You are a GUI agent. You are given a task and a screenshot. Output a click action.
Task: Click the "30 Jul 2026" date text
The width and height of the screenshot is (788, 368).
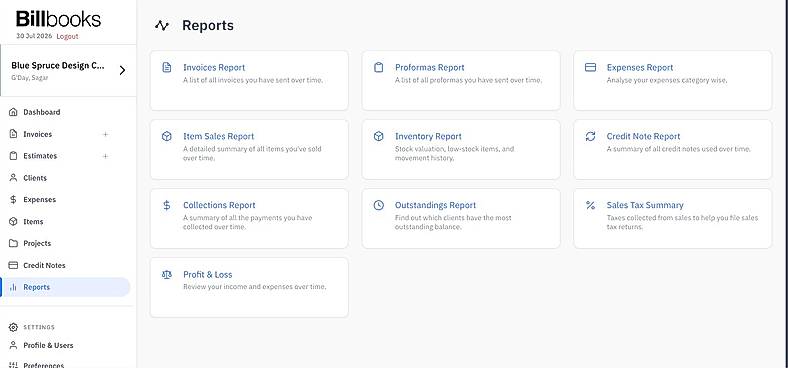point(34,36)
